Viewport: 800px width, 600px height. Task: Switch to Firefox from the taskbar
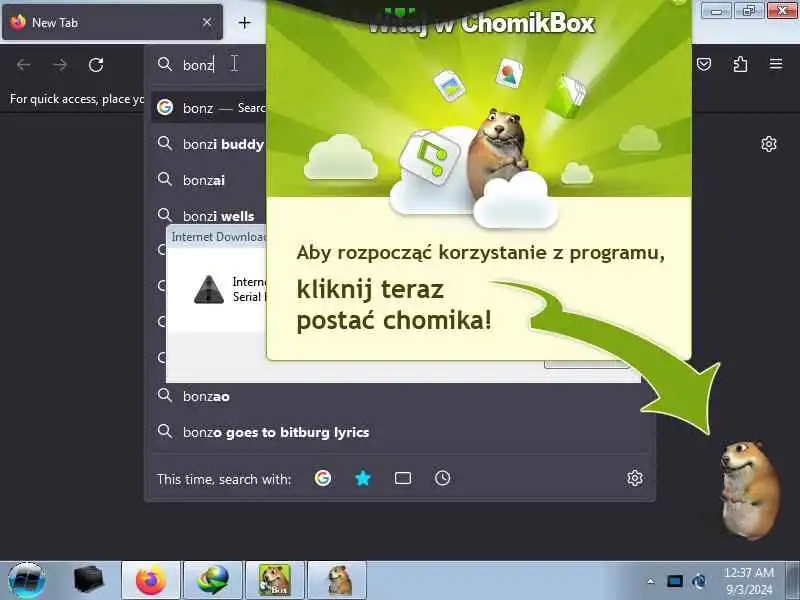tap(151, 581)
